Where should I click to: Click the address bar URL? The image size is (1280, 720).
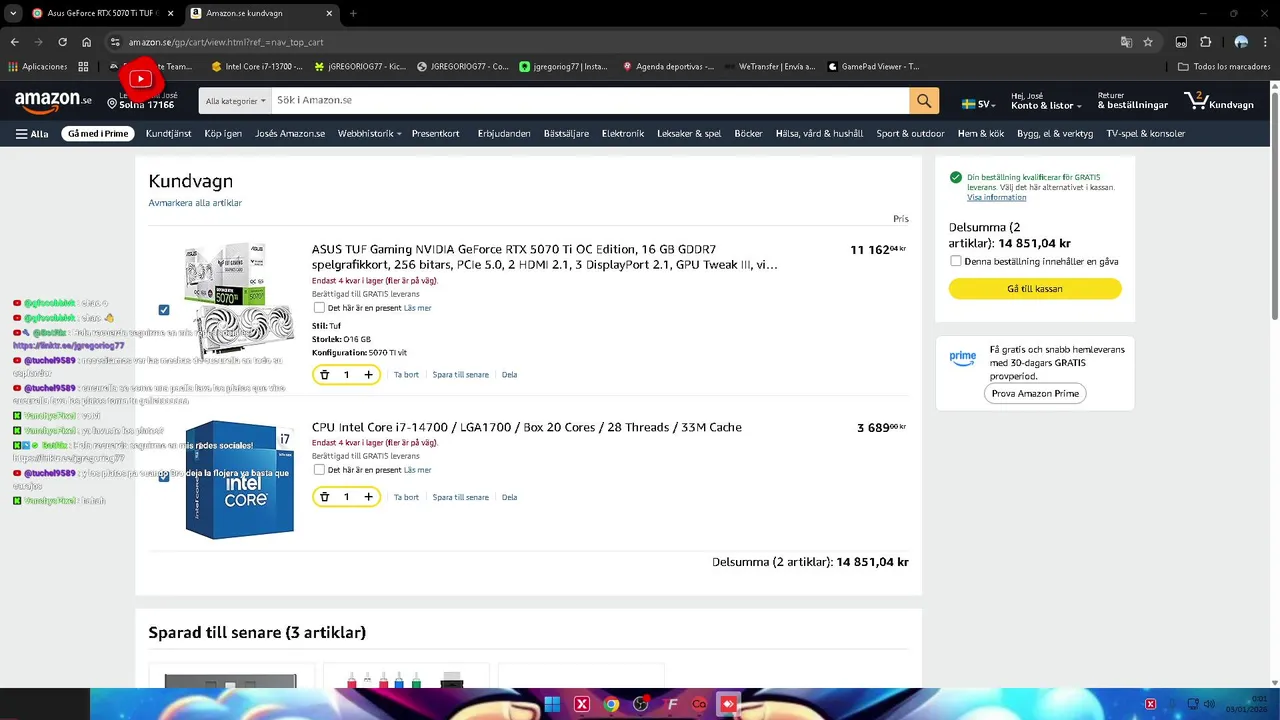pos(226,42)
